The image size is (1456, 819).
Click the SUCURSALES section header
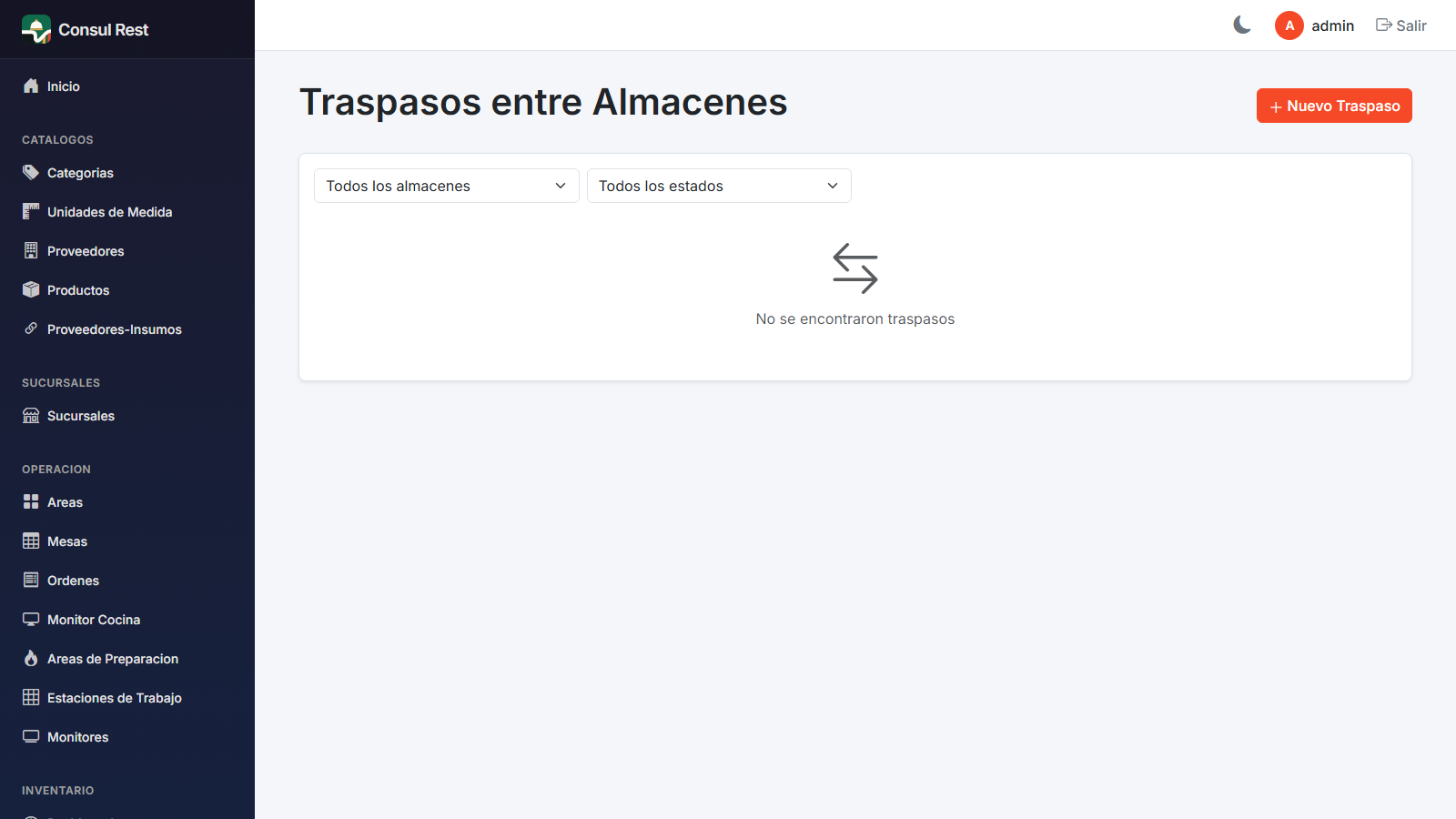(61, 383)
